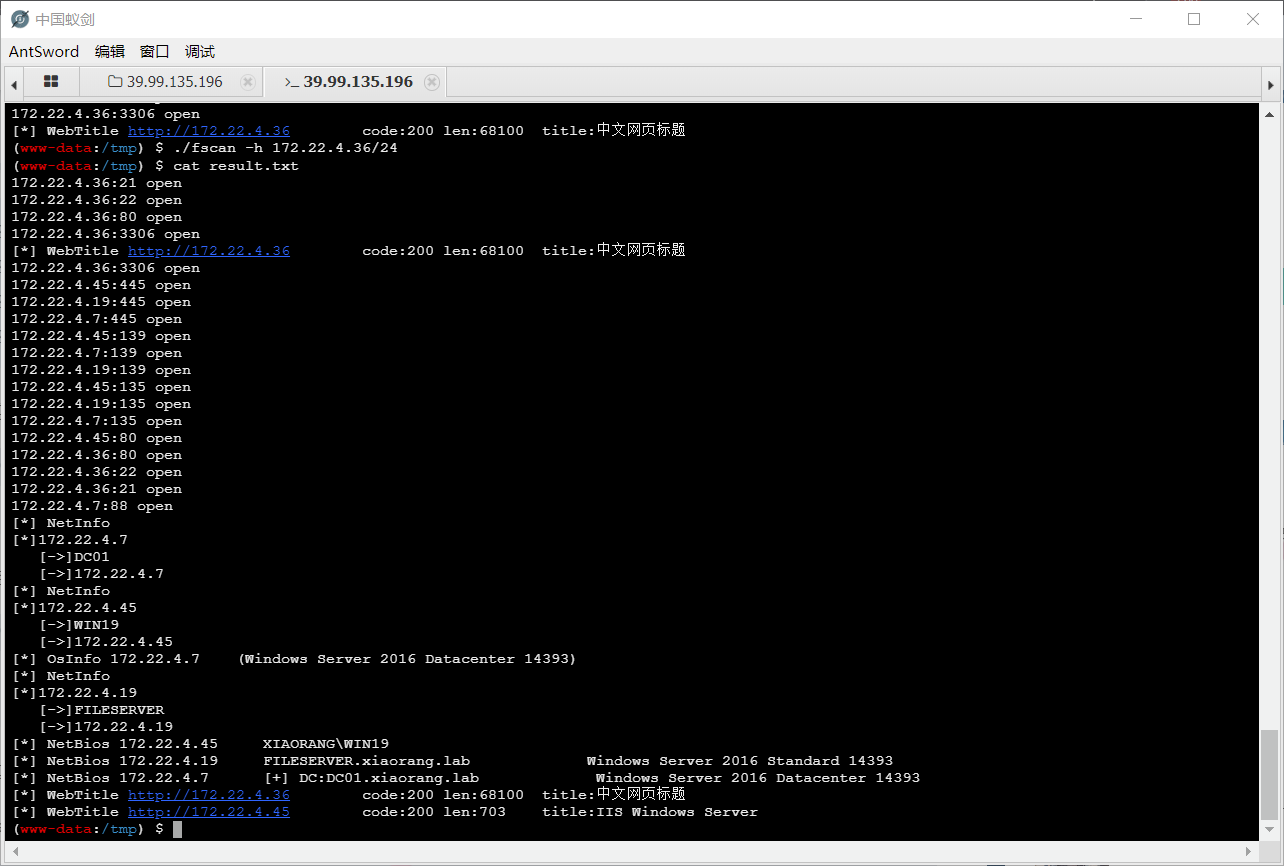Open the 窗口 (Window) menu
Image resolution: width=1284 pixels, height=866 pixels.
point(155,52)
